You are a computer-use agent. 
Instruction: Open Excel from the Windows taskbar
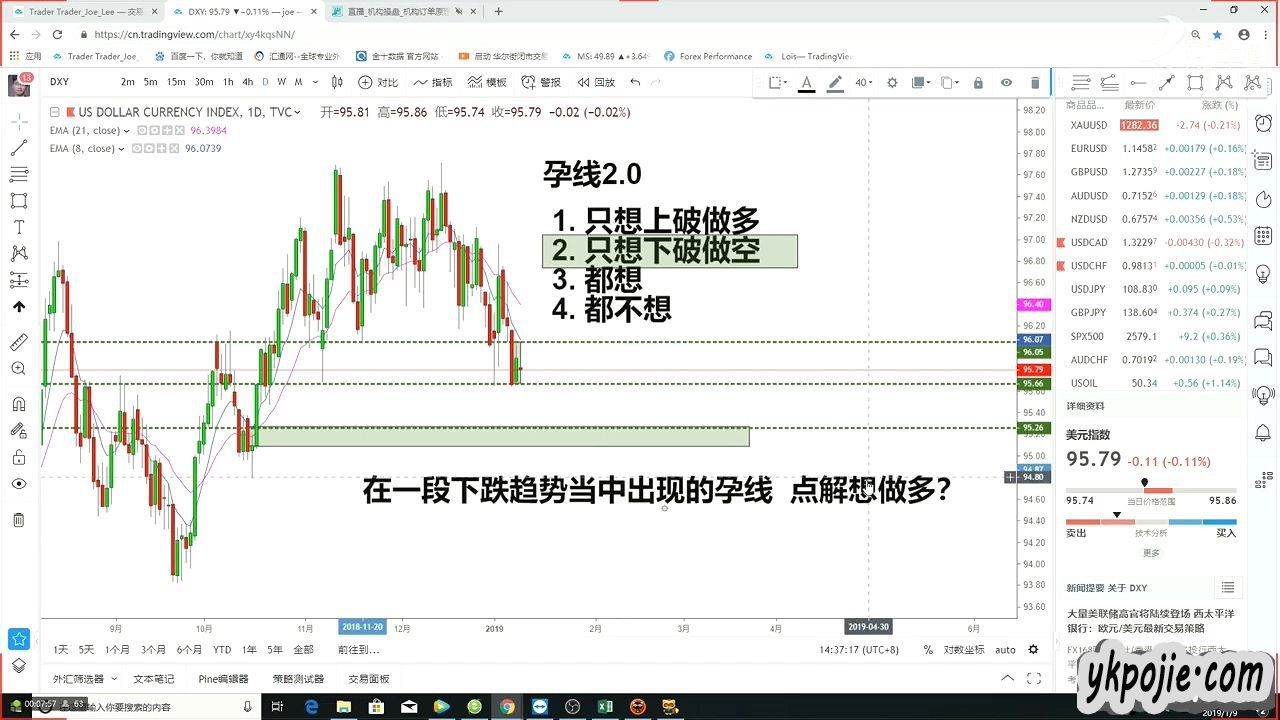coord(605,707)
